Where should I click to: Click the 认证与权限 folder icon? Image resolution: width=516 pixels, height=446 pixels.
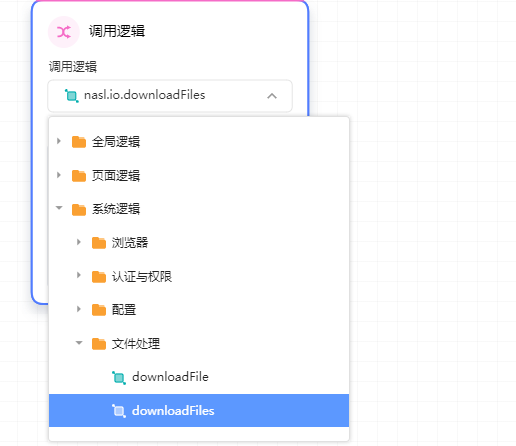point(99,277)
